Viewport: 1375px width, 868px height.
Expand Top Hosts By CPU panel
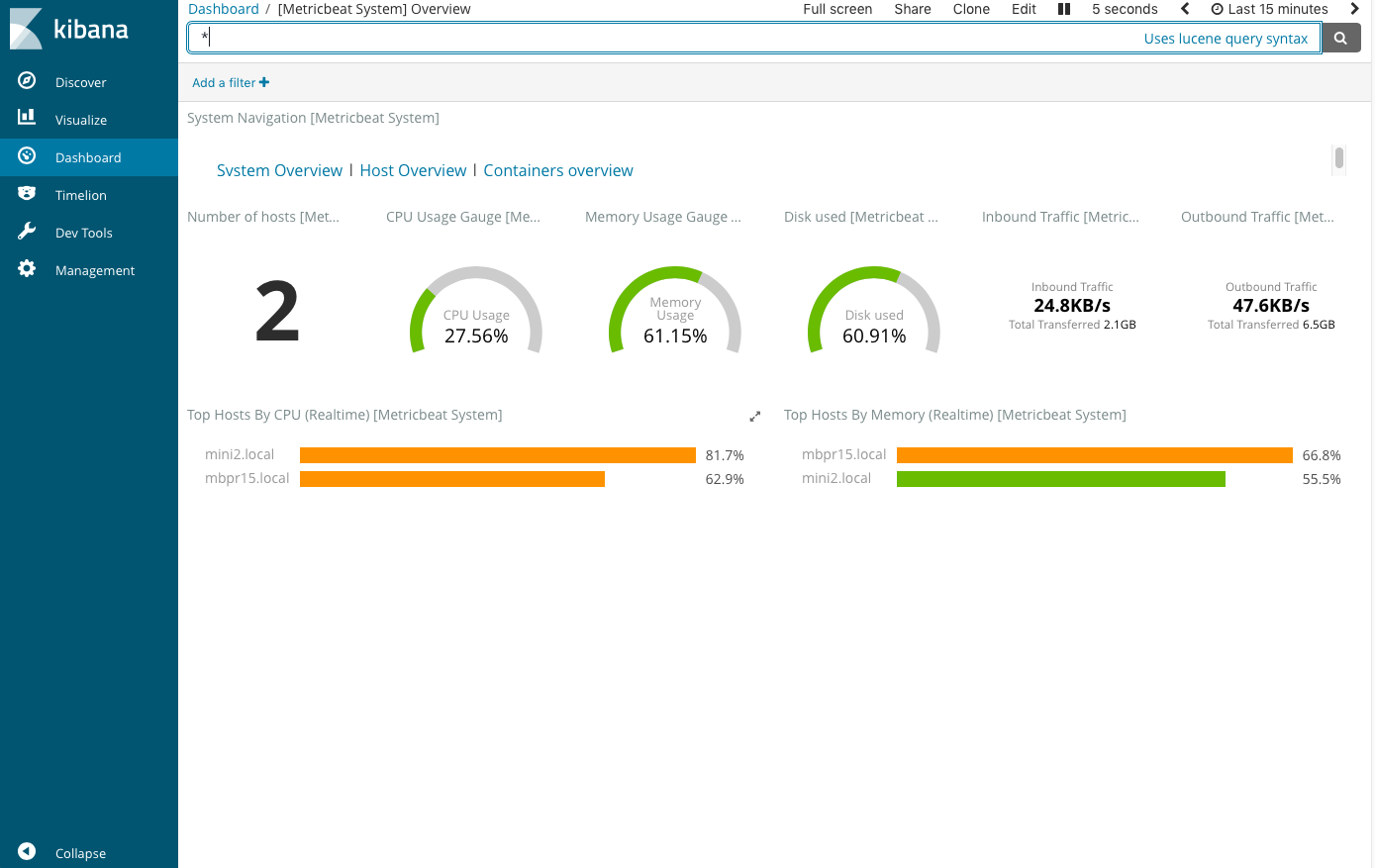[x=755, y=417]
